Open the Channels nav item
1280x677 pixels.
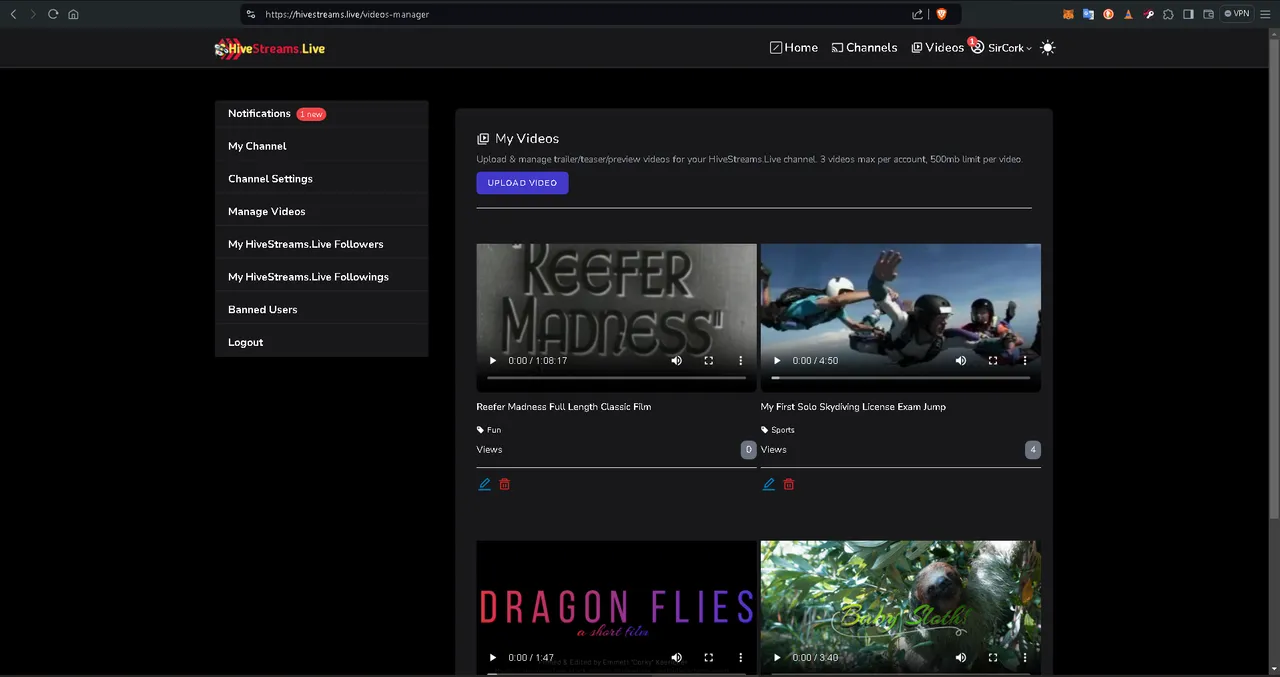tap(865, 48)
